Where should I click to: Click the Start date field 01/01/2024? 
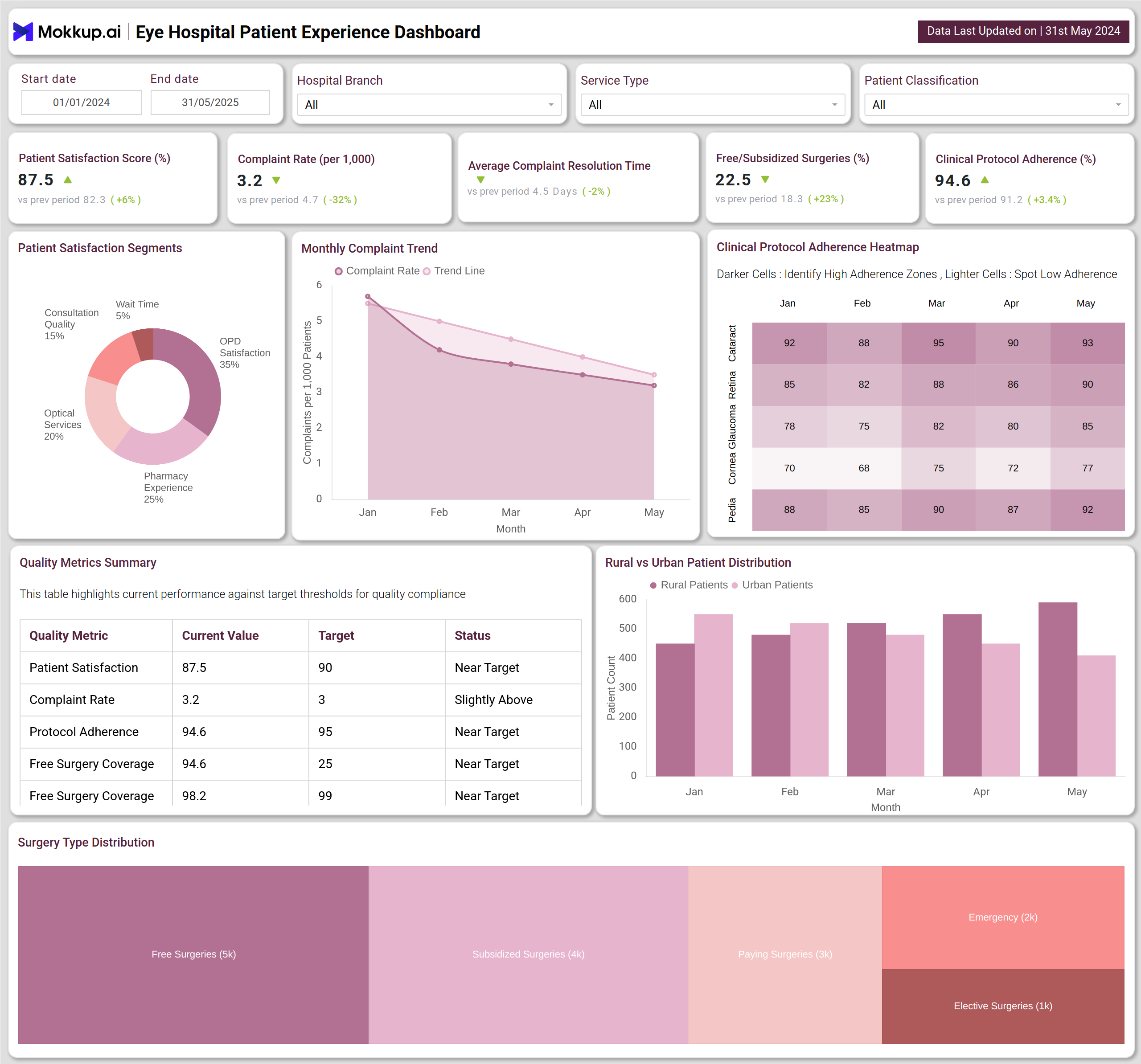click(x=81, y=102)
